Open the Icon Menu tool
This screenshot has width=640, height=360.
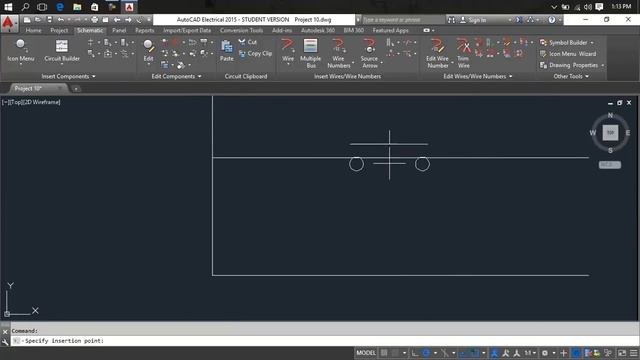coord(20,51)
